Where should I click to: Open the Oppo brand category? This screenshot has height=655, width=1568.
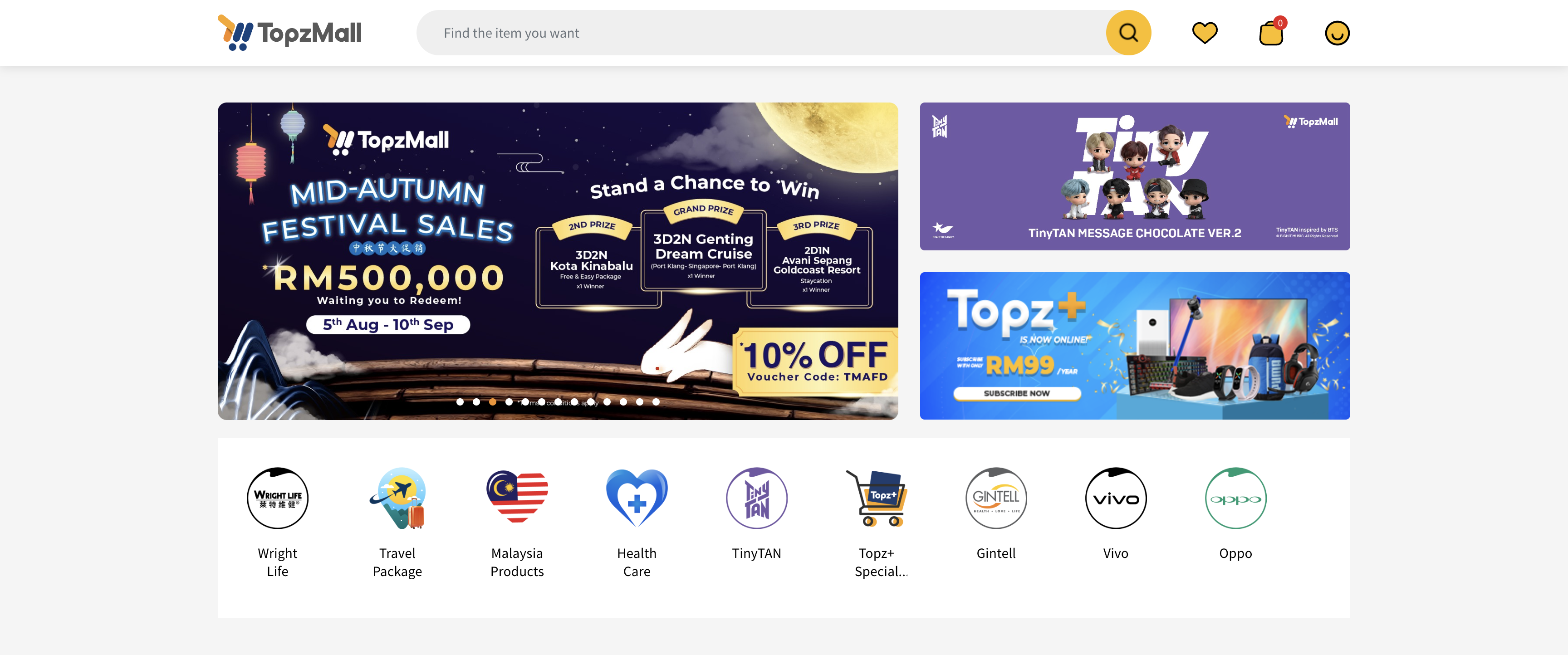[1235, 498]
